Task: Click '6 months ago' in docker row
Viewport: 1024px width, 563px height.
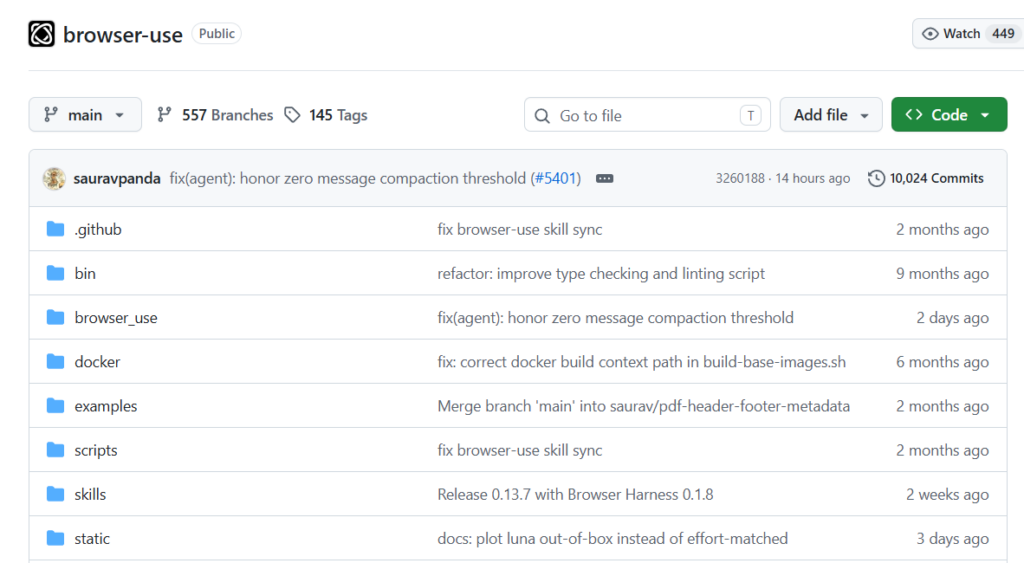Action: (942, 362)
